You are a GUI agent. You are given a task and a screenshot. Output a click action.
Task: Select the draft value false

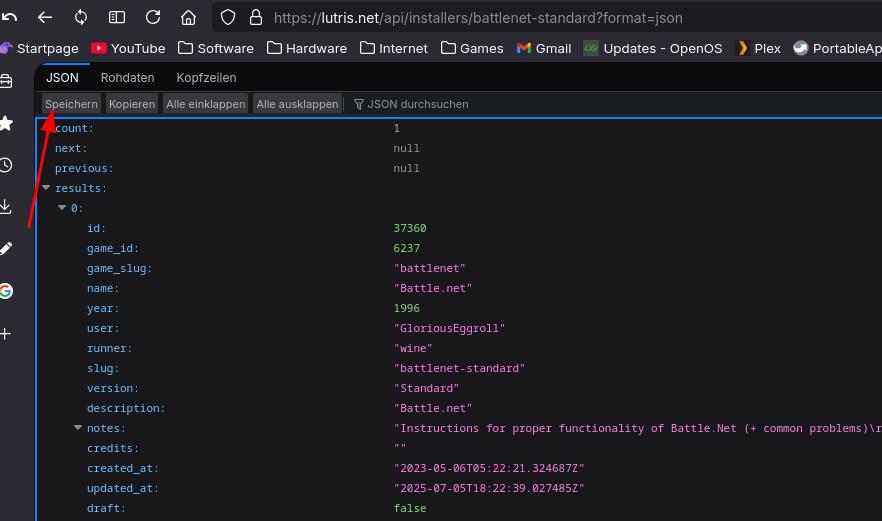click(410, 507)
